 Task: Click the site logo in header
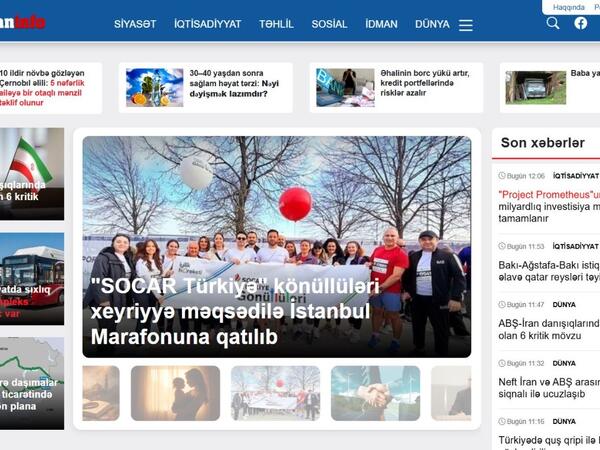click(x=23, y=23)
